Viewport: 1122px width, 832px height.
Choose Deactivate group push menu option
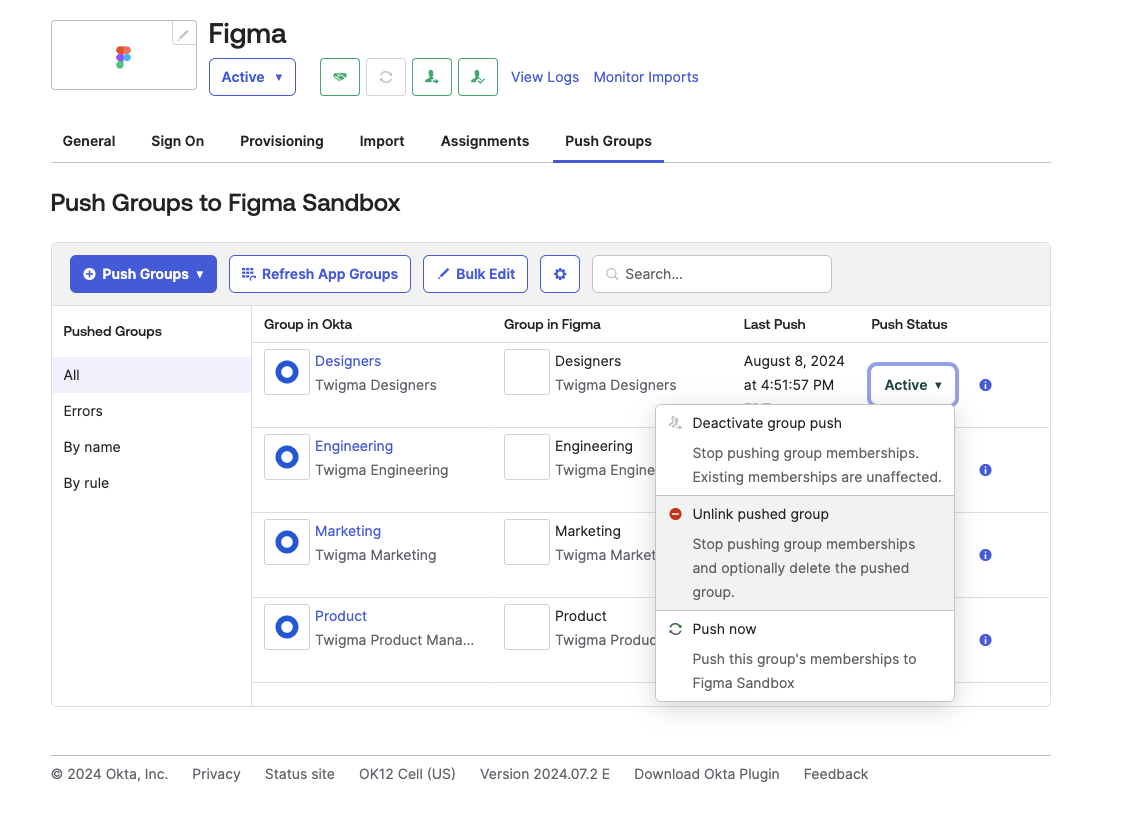(x=805, y=450)
